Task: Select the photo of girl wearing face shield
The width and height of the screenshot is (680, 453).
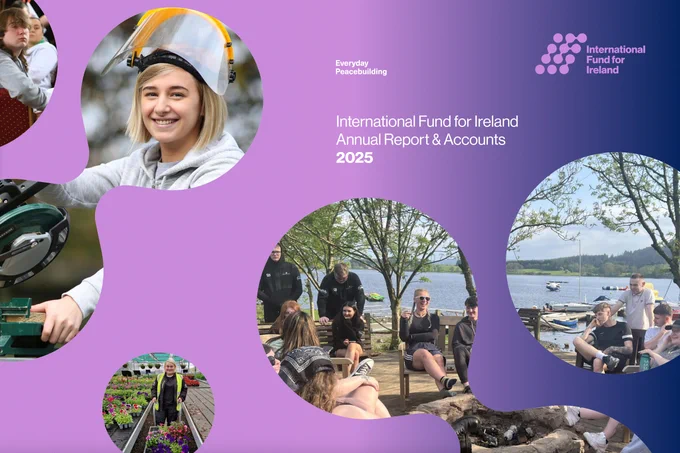Action: [x=172, y=99]
